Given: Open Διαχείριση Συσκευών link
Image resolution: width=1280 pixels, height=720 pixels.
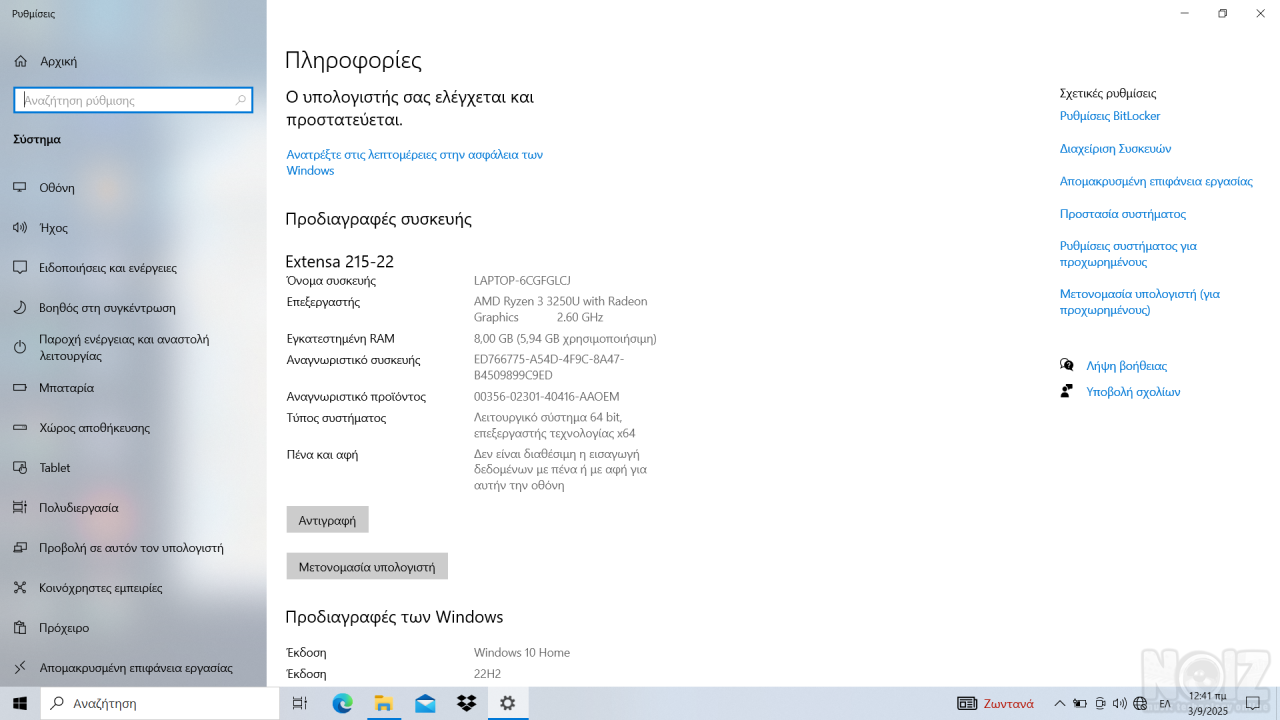Looking at the screenshot, I should (x=1115, y=148).
